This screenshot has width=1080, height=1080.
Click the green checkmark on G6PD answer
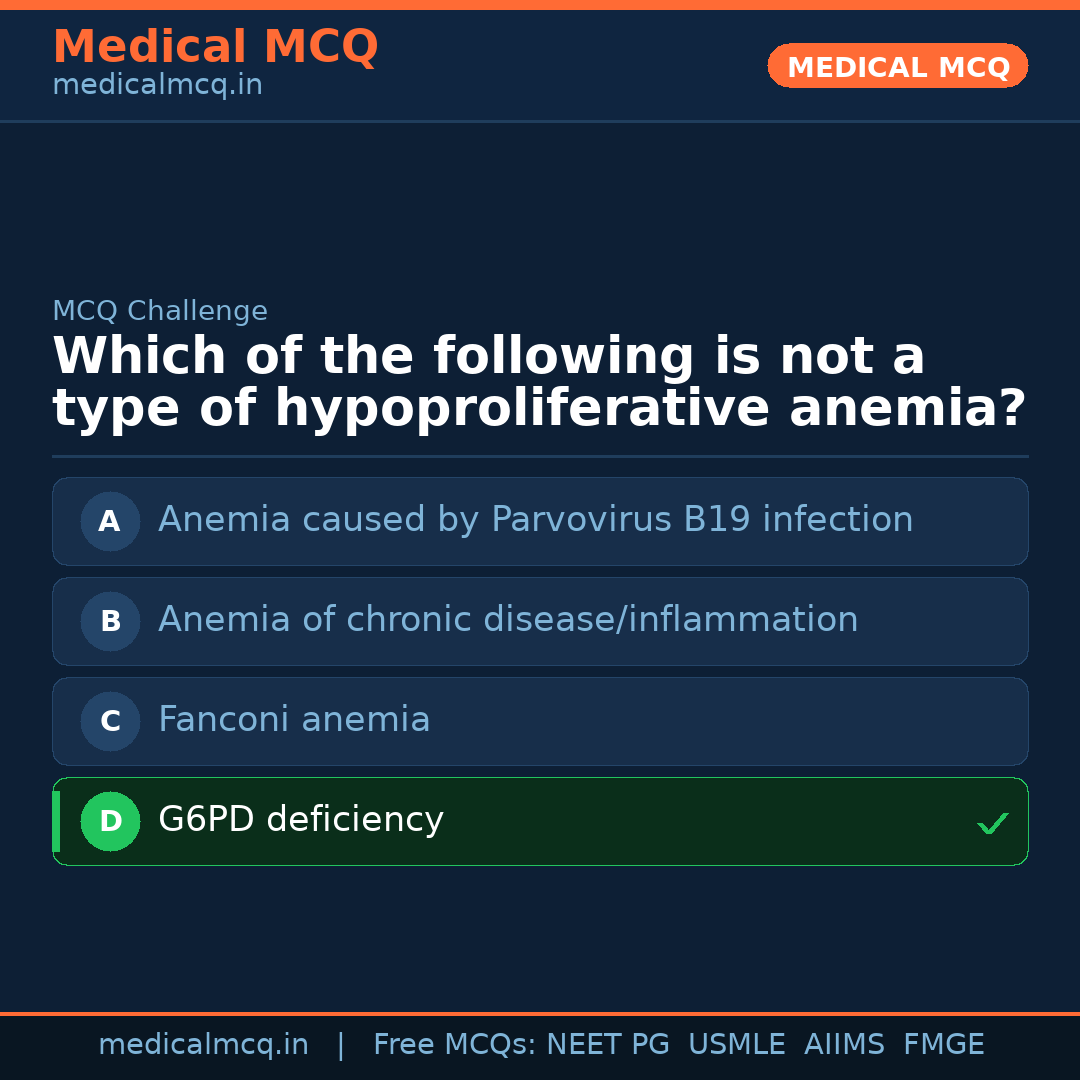tap(992, 823)
